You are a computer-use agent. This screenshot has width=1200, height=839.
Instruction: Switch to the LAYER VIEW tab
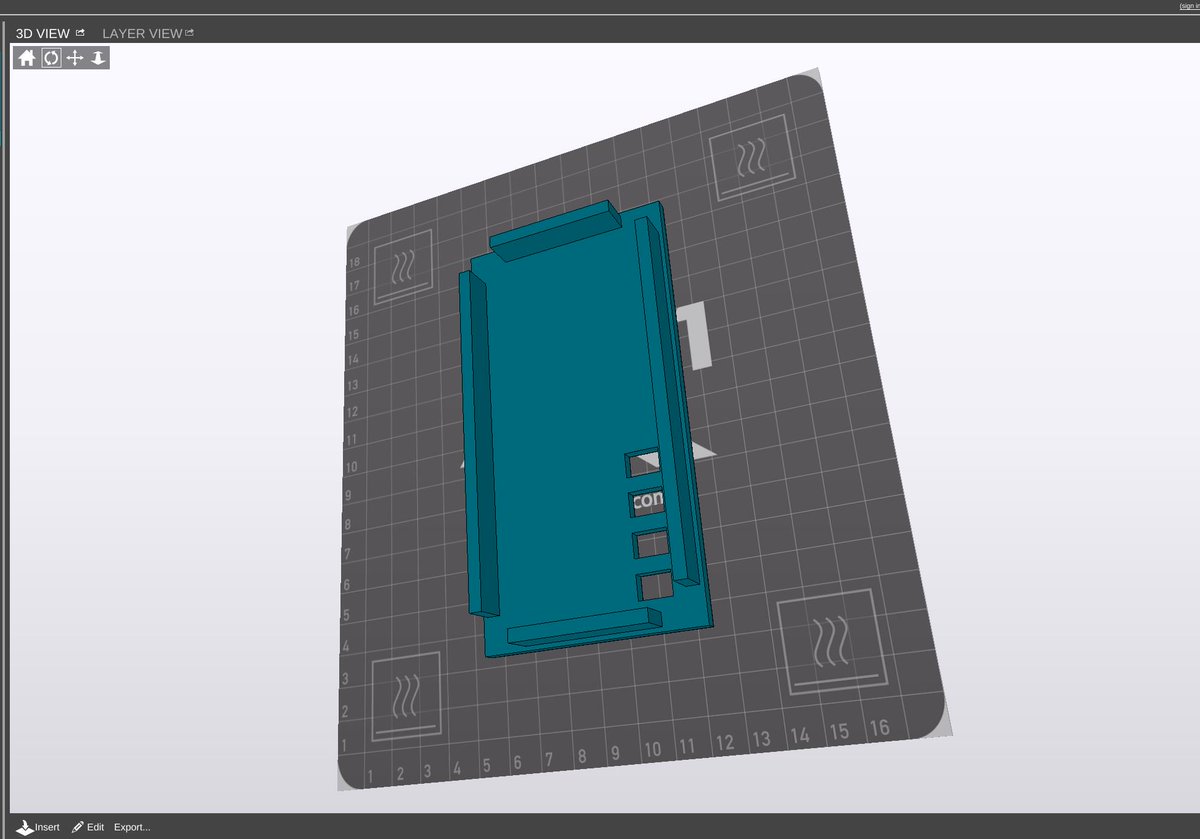pyautogui.click(x=141, y=32)
